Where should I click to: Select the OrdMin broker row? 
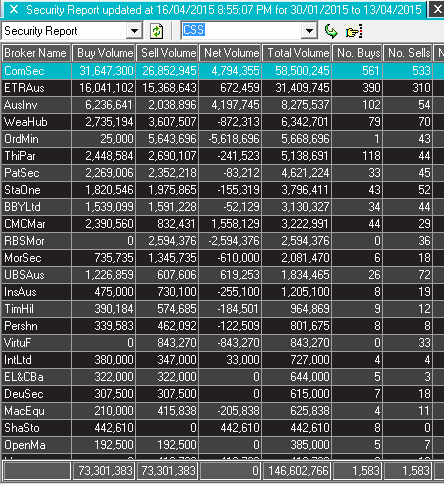(x=222, y=139)
